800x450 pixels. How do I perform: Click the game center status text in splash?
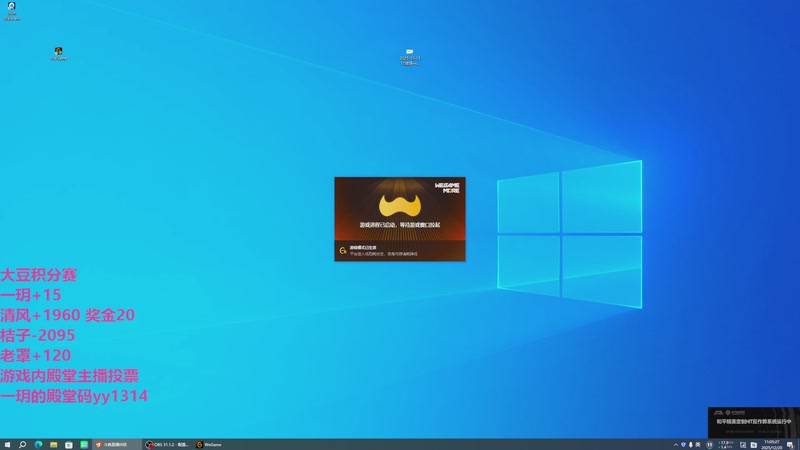tap(383, 251)
